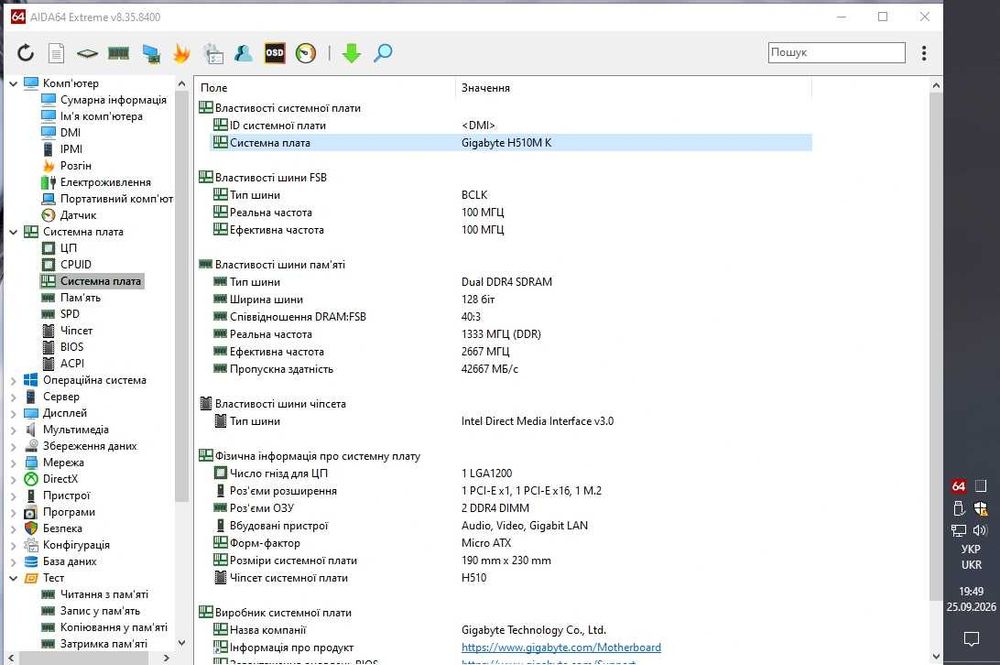Click the motherboard toolbar icon

point(87,54)
